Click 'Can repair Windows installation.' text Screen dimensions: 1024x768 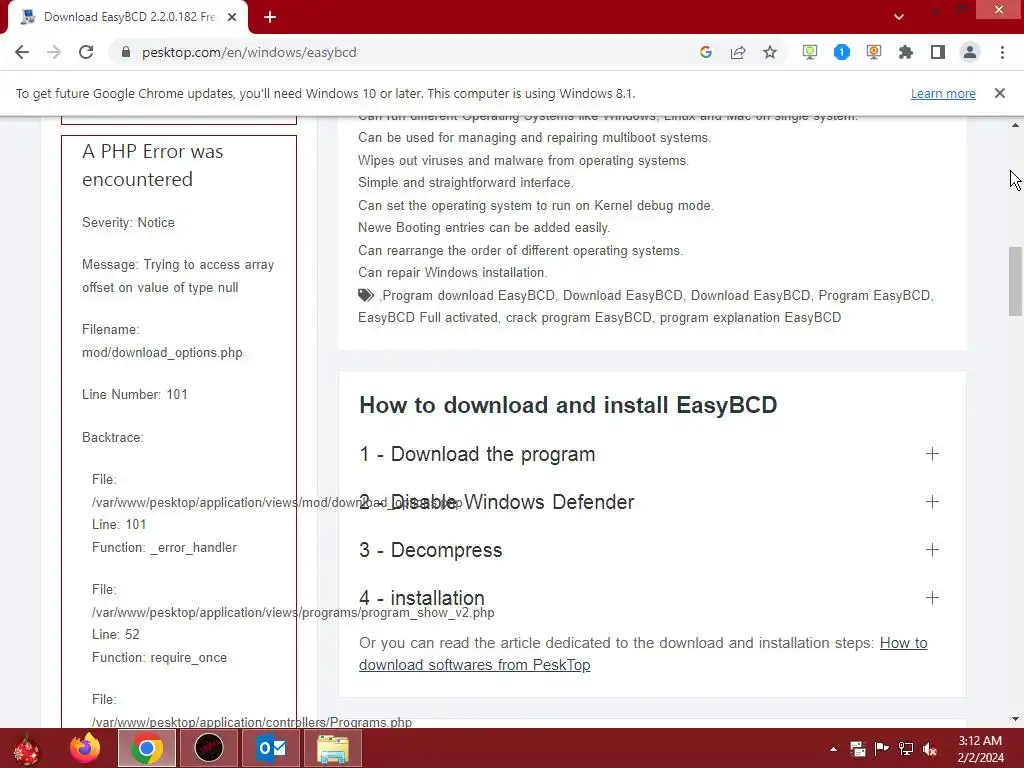pyautogui.click(x=453, y=272)
